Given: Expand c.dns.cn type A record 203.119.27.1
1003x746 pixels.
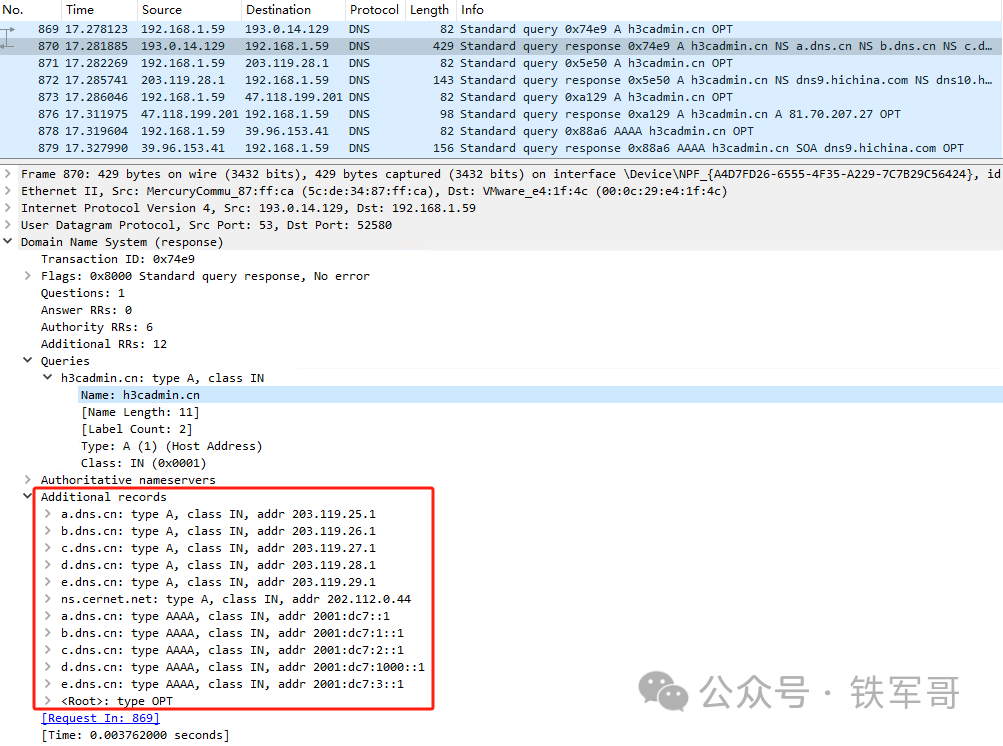Looking at the screenshot, I should (47, 548).
